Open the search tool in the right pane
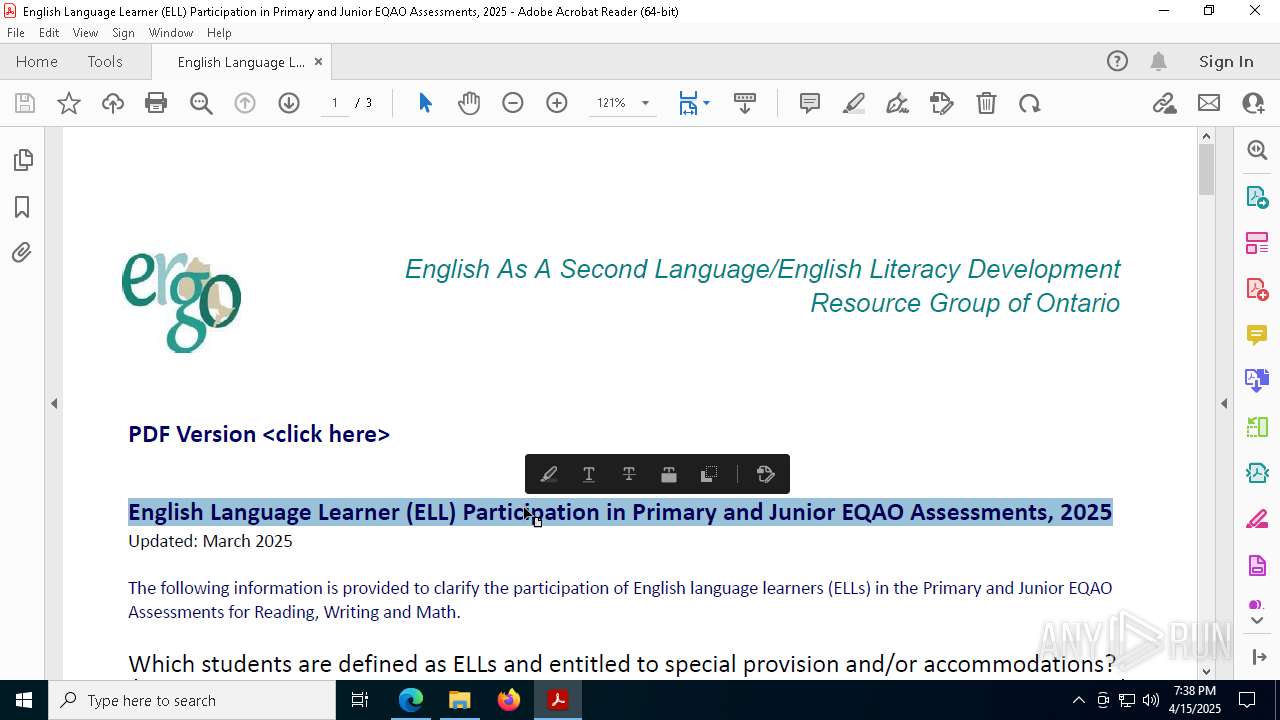Screen dimensions: 1280x720 [1257, 150]
